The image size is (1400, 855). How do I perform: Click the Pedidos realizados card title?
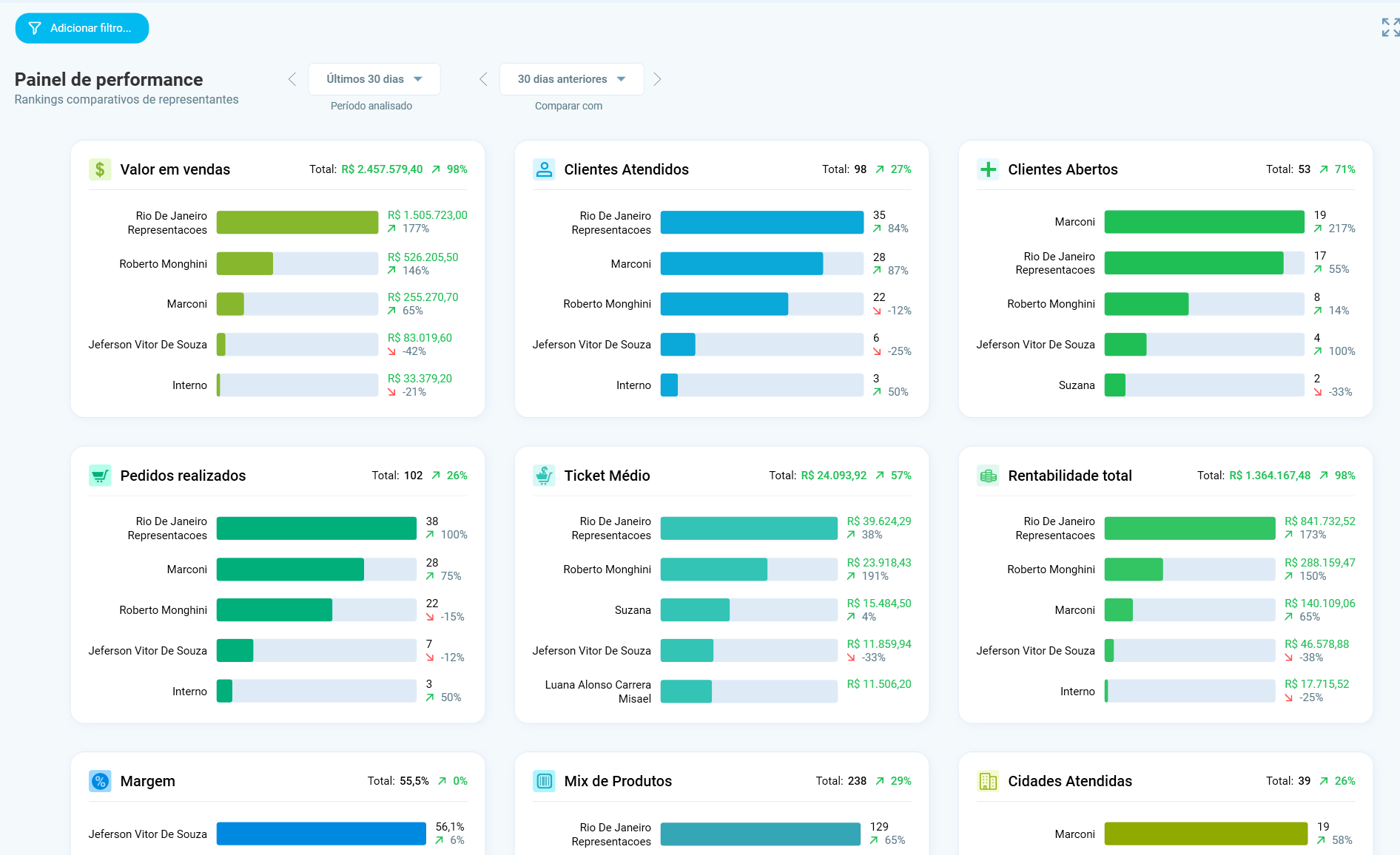tap(183, 476)
